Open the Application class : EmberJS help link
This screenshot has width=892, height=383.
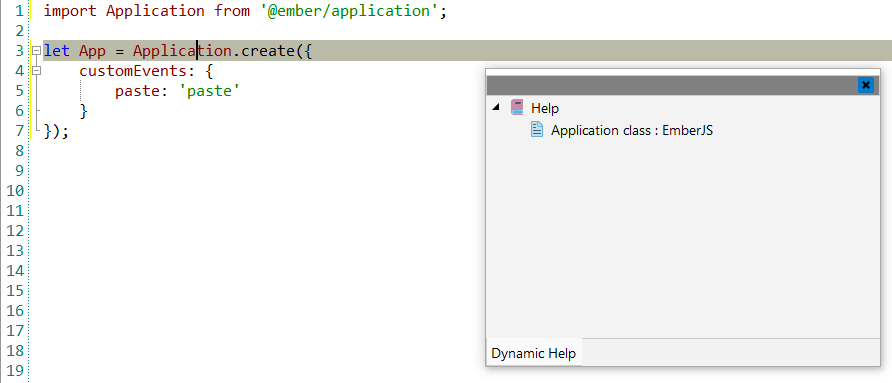tap(631, 130)
